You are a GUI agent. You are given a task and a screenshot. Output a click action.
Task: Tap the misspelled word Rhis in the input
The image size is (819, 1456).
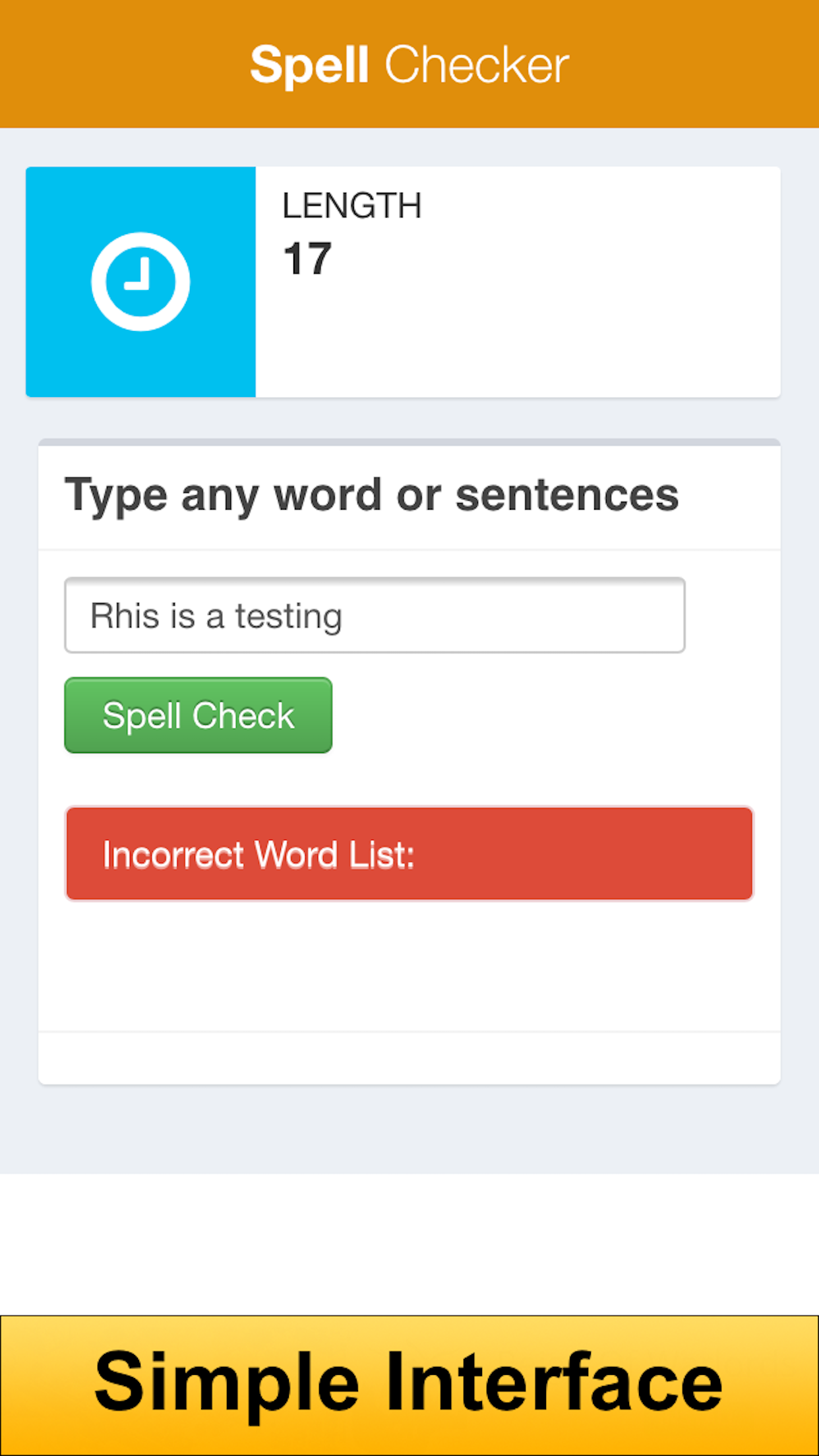pos(125,616)
